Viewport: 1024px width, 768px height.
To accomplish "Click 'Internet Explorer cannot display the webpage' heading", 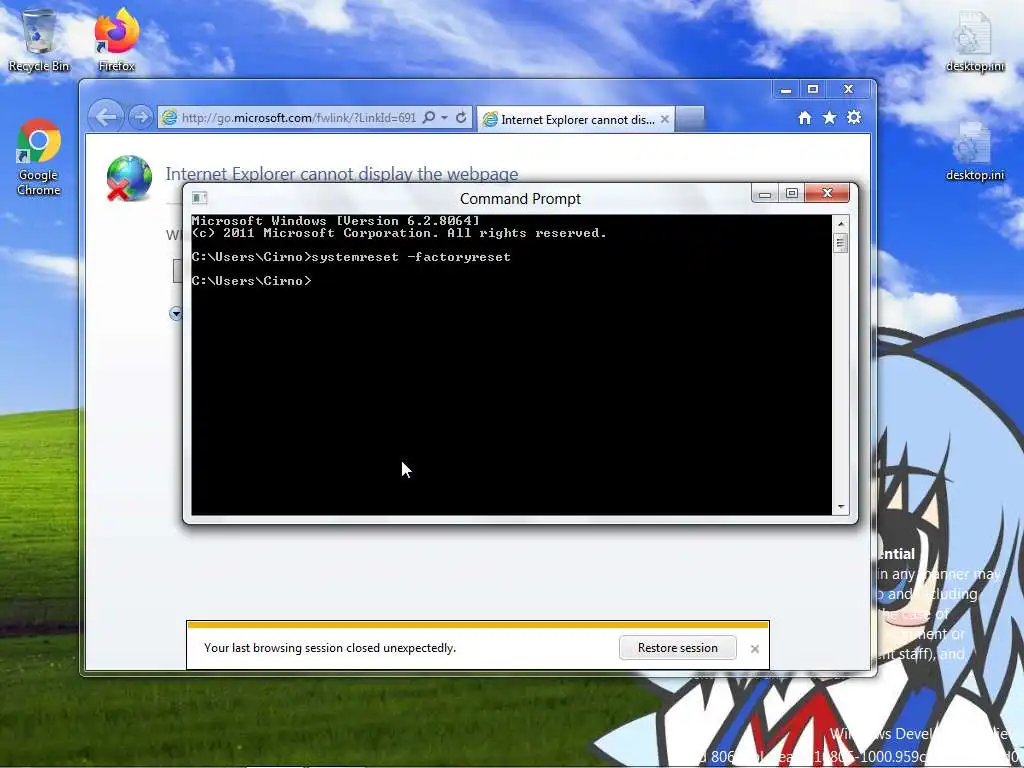I will [342, 174].
